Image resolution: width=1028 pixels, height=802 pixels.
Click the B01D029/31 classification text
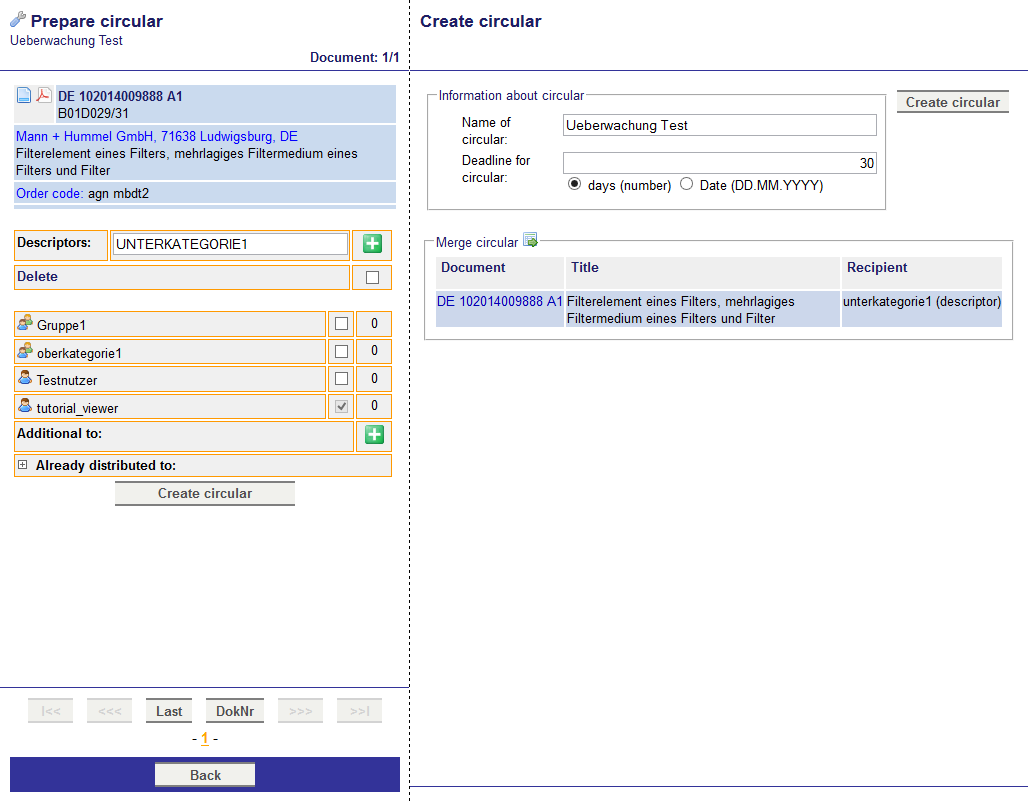pos(93,113)
